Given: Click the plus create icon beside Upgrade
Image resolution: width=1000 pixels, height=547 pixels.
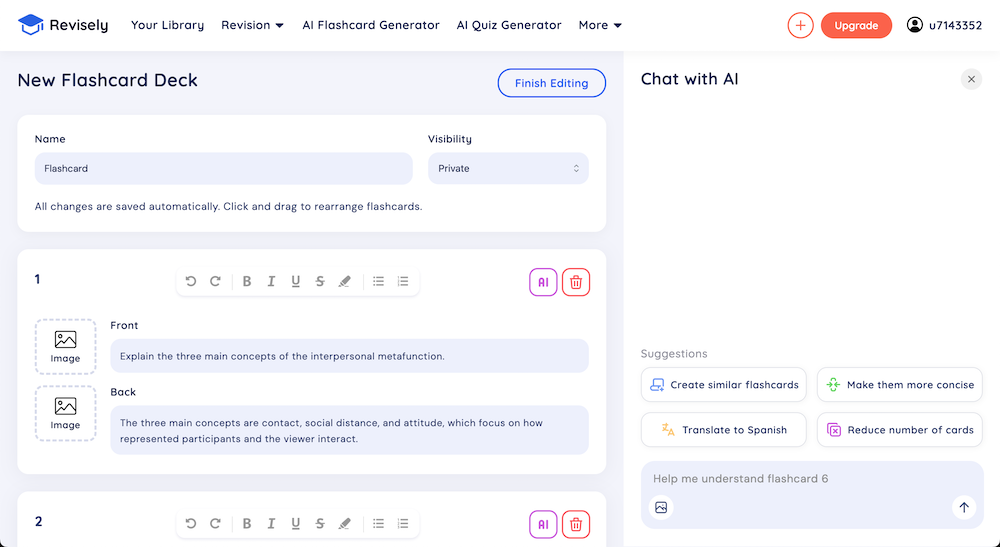Looking at the screenshot, I should click(800, 26).
